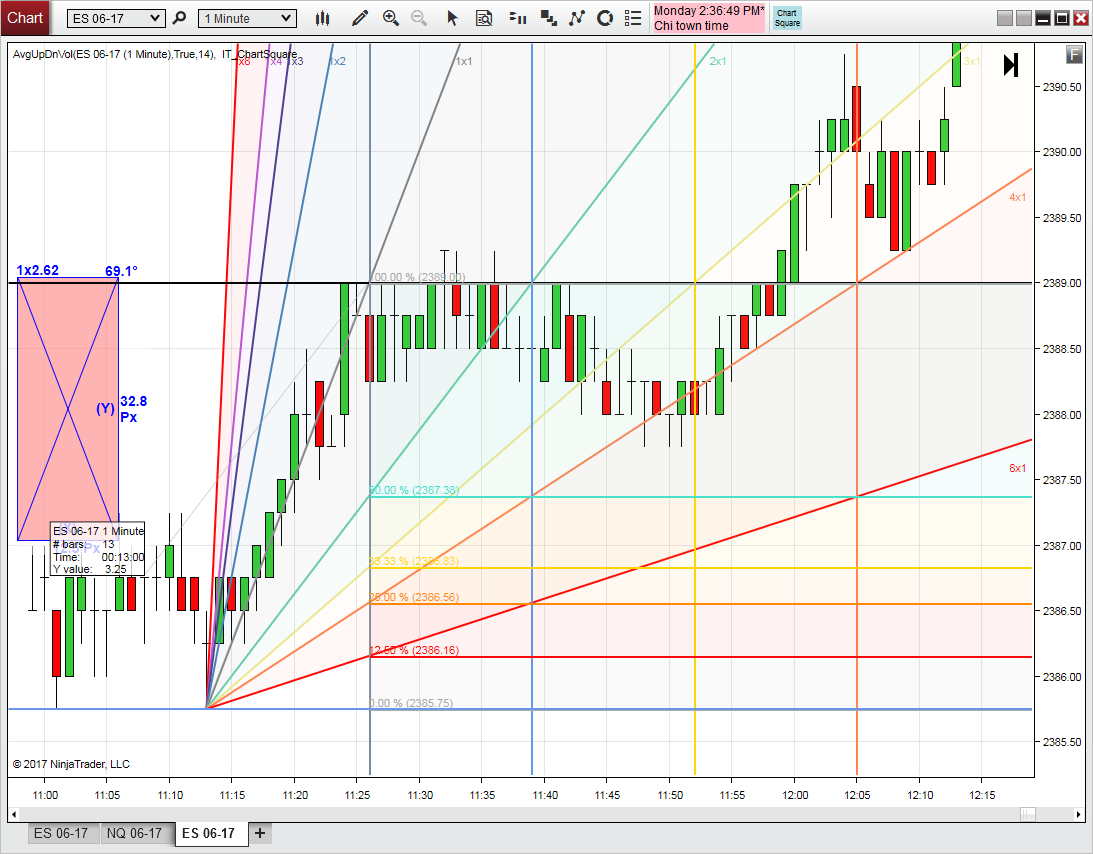1093x854 pixels.
Task: Click the 12.50 % (2386.16) level label
Action: [414, 650]
